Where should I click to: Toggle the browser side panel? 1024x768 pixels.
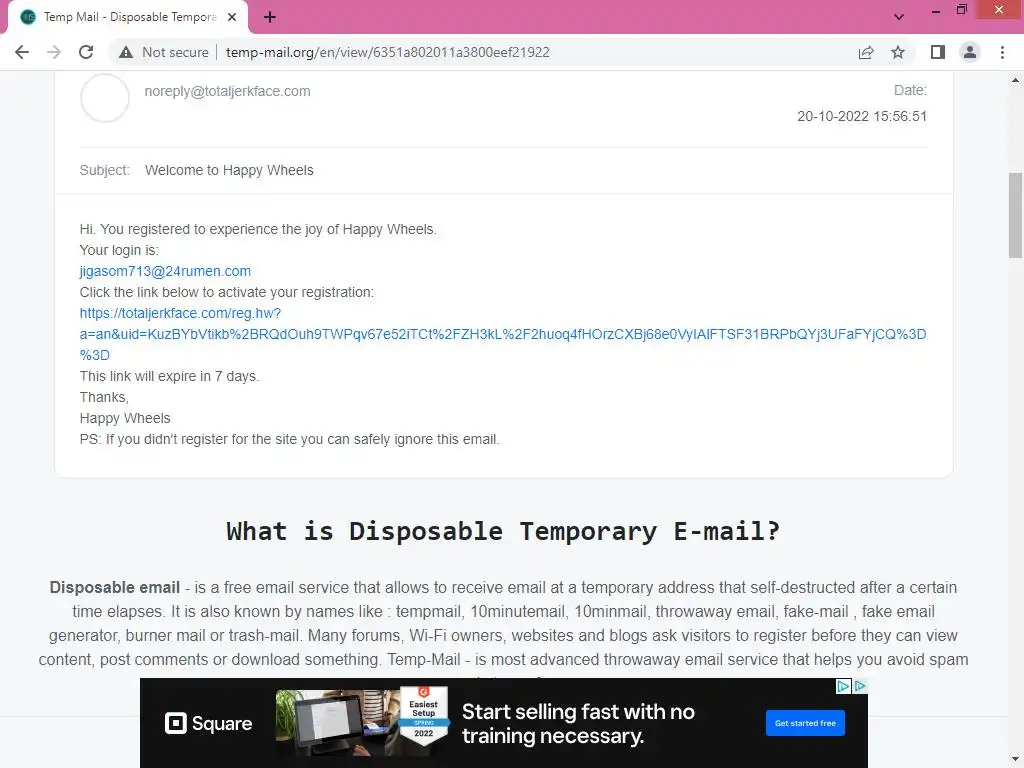938,52
